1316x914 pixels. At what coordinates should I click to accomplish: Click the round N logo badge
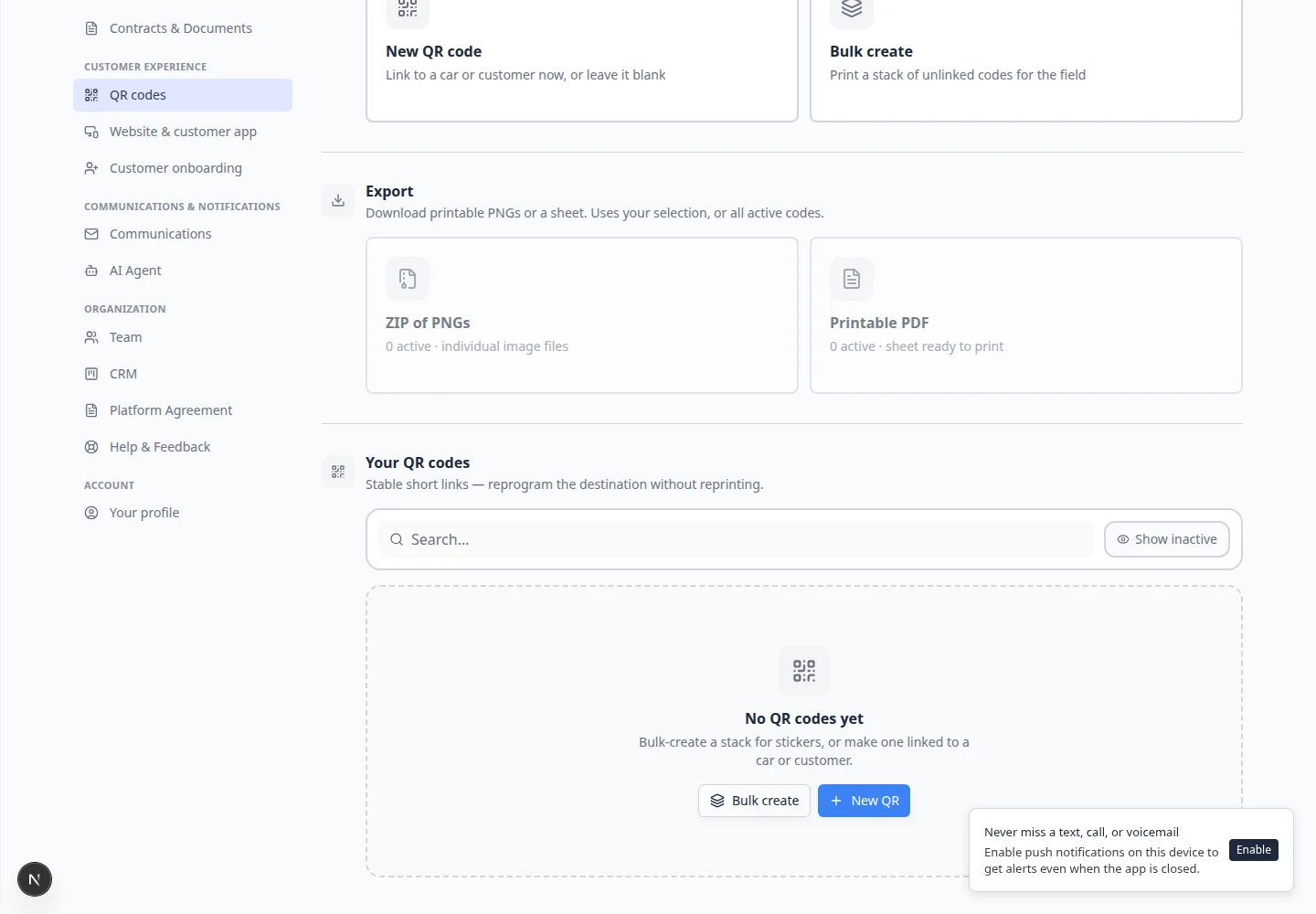tap(35, 879)
